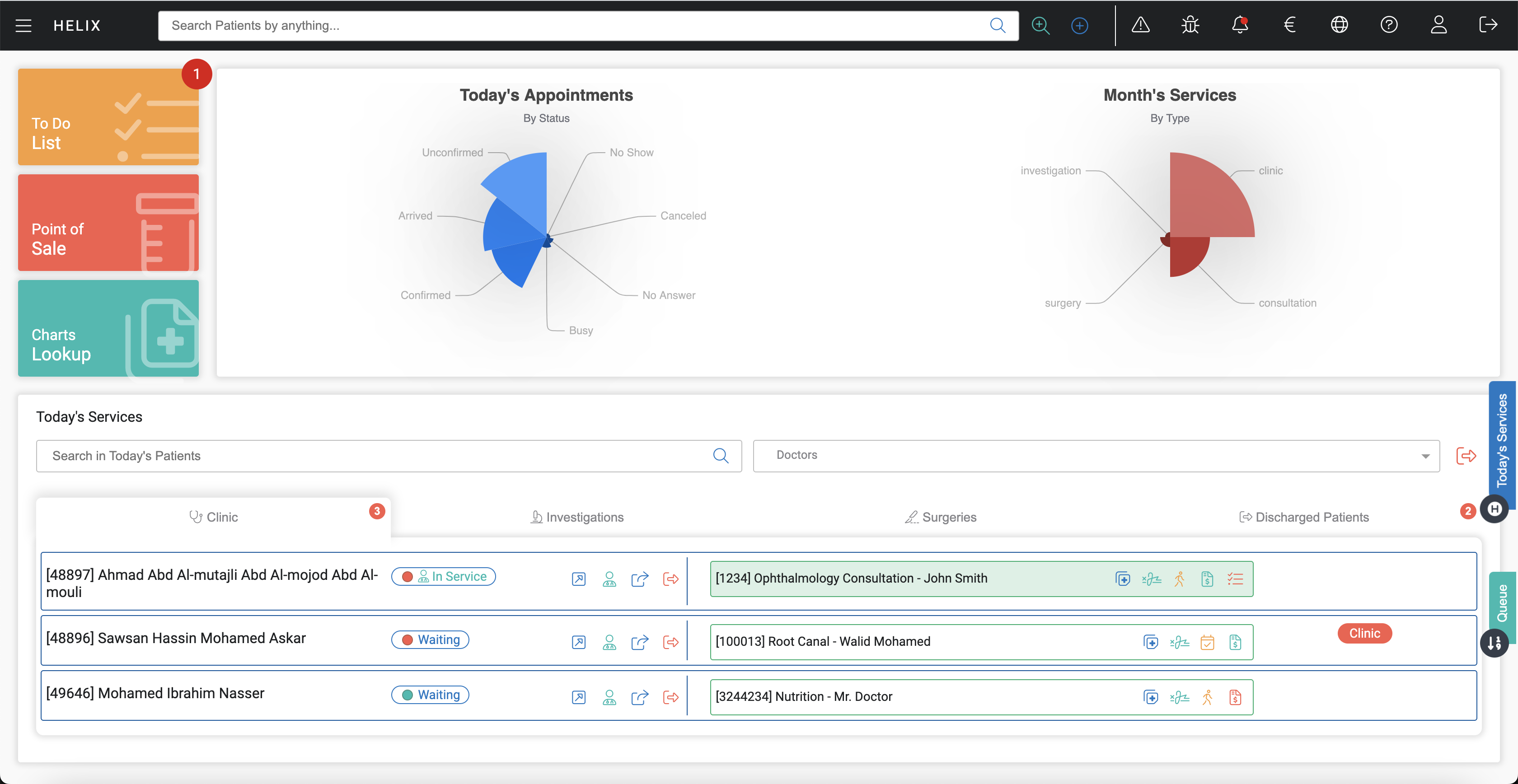Open the Point of Sale tile
The width and height of the screenshot is (1518, 784).
(108, 223)
